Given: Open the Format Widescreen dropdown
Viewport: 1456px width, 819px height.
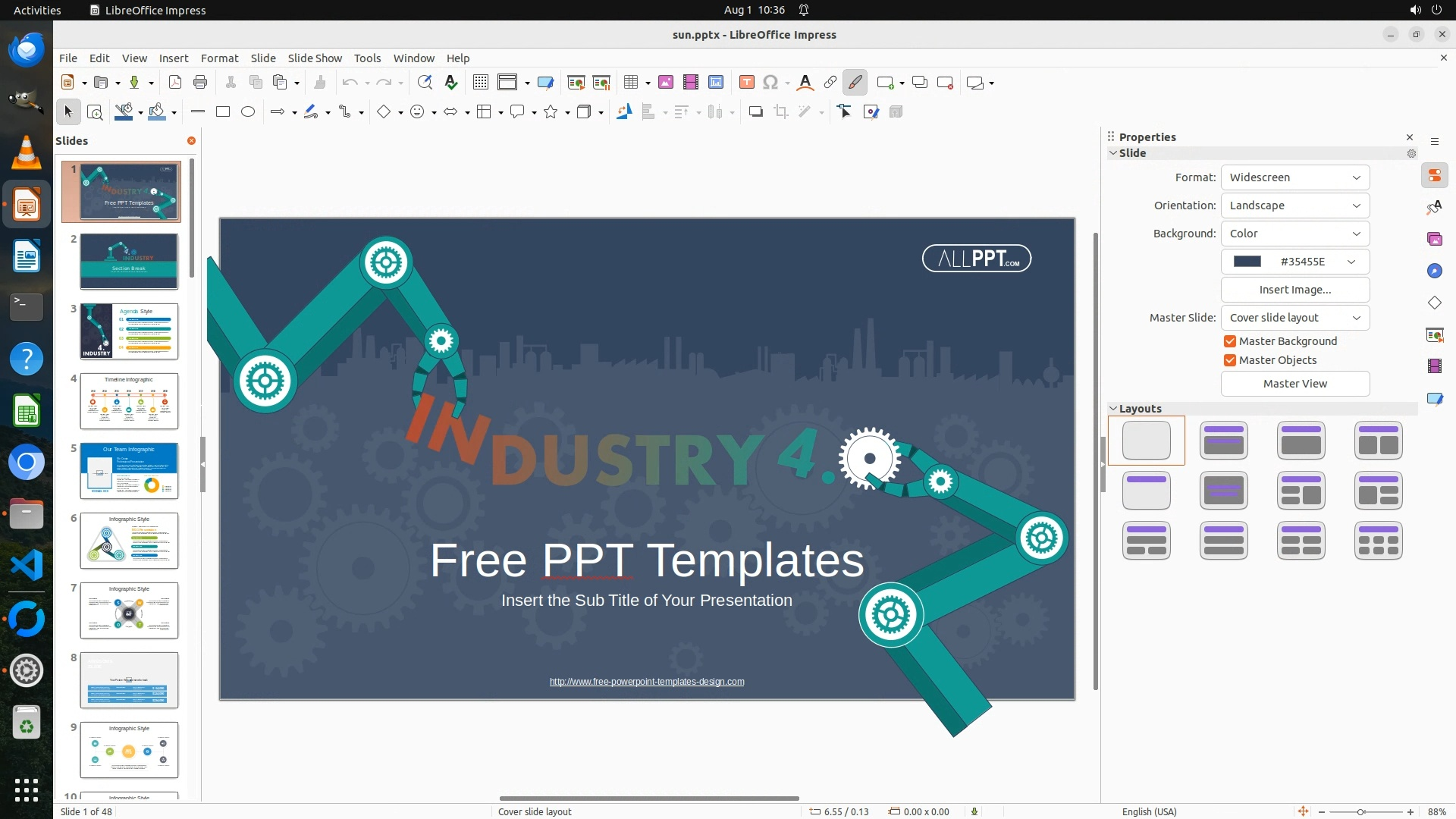Looking at the screenshot, I should click(x=1294, y=177).
